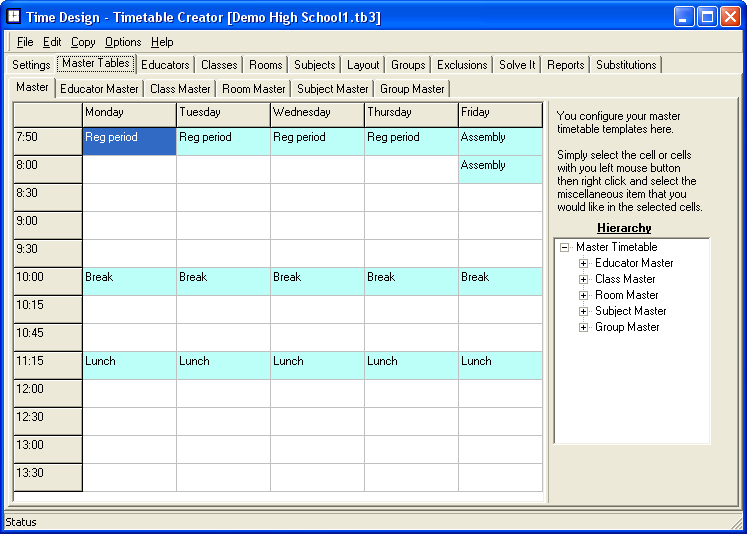Collapse the Master Timetable root node

(x=565, y=247)
